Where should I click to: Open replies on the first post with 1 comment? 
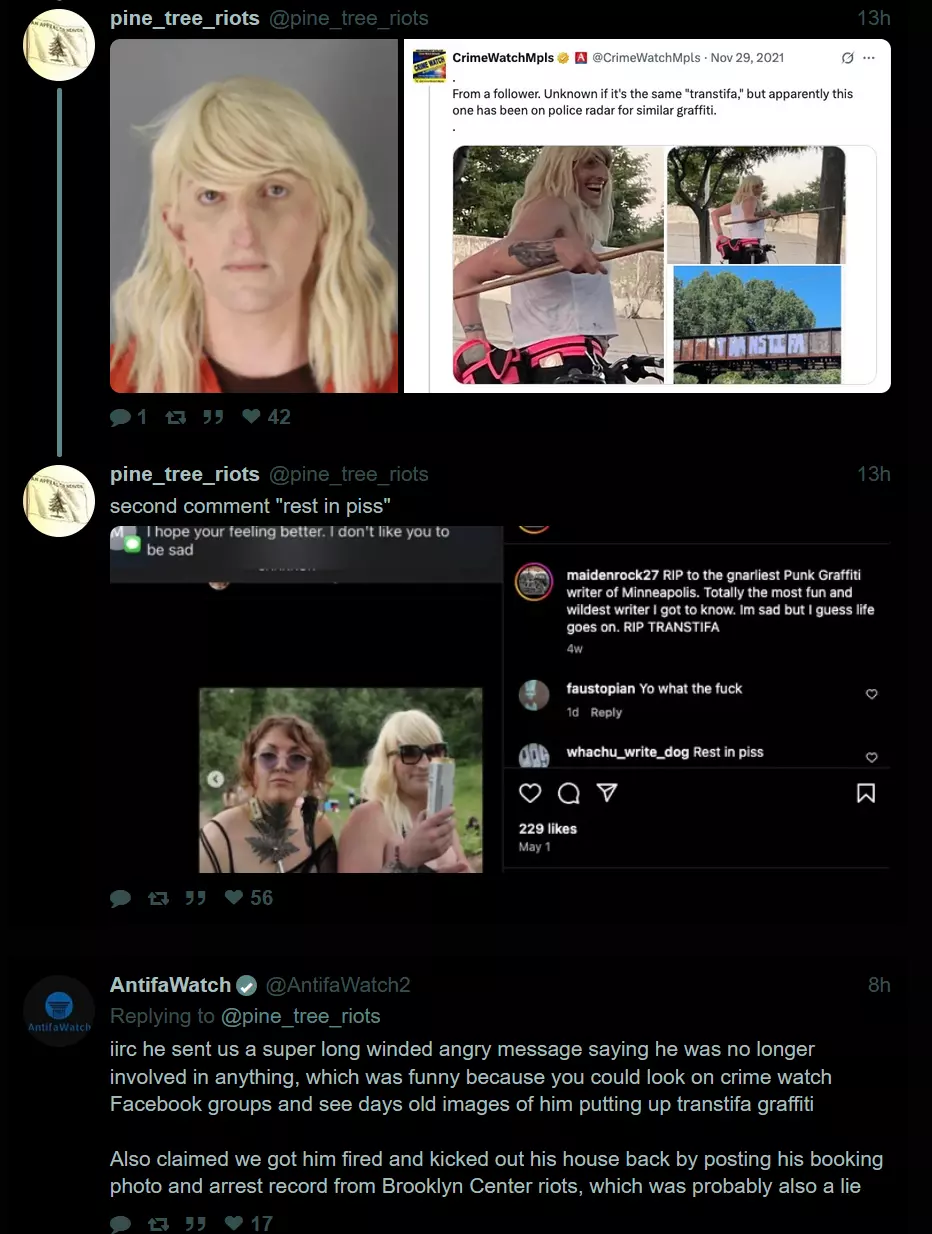[129, 417]
